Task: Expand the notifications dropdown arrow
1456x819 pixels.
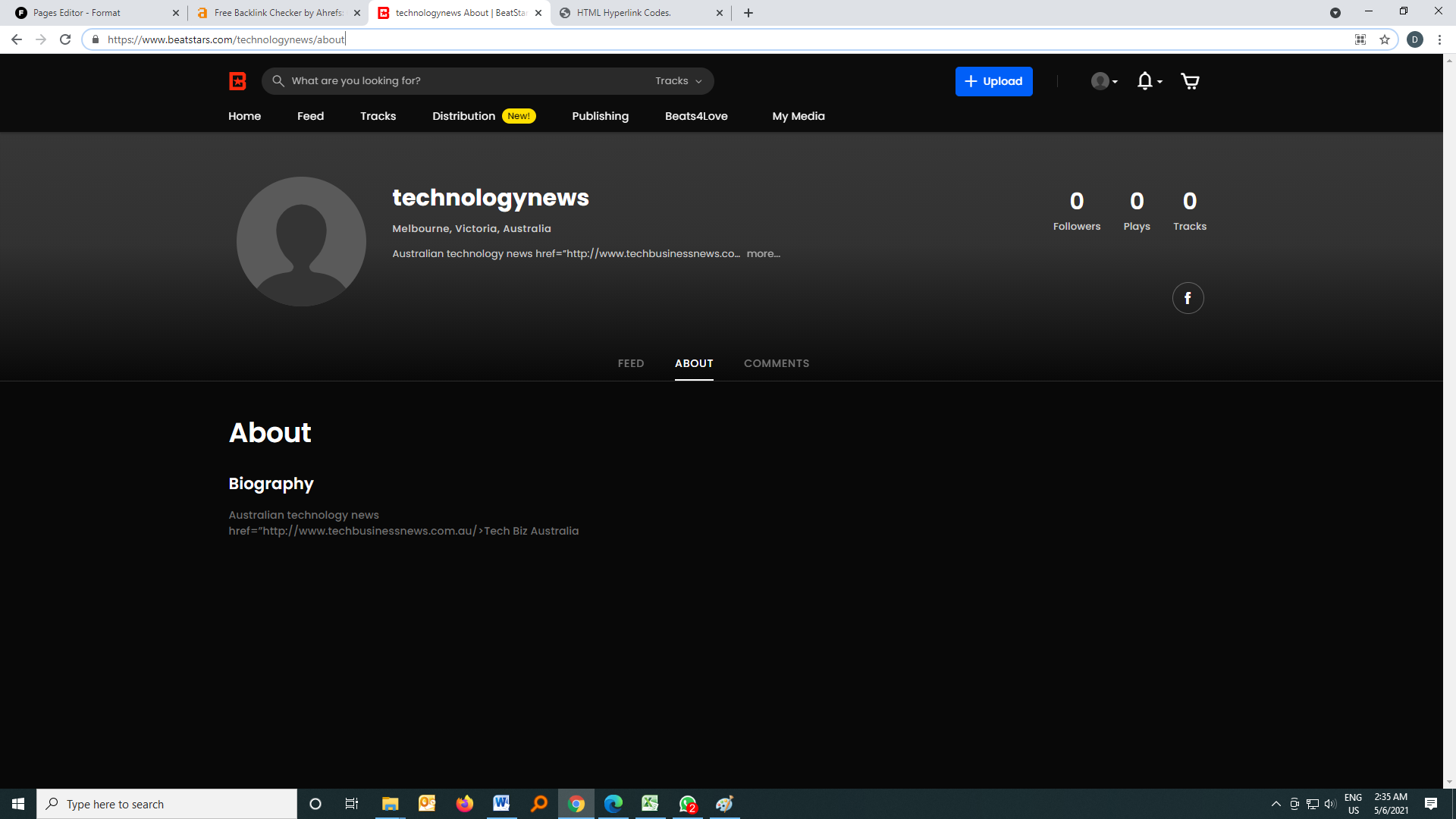Action: 1159,82
